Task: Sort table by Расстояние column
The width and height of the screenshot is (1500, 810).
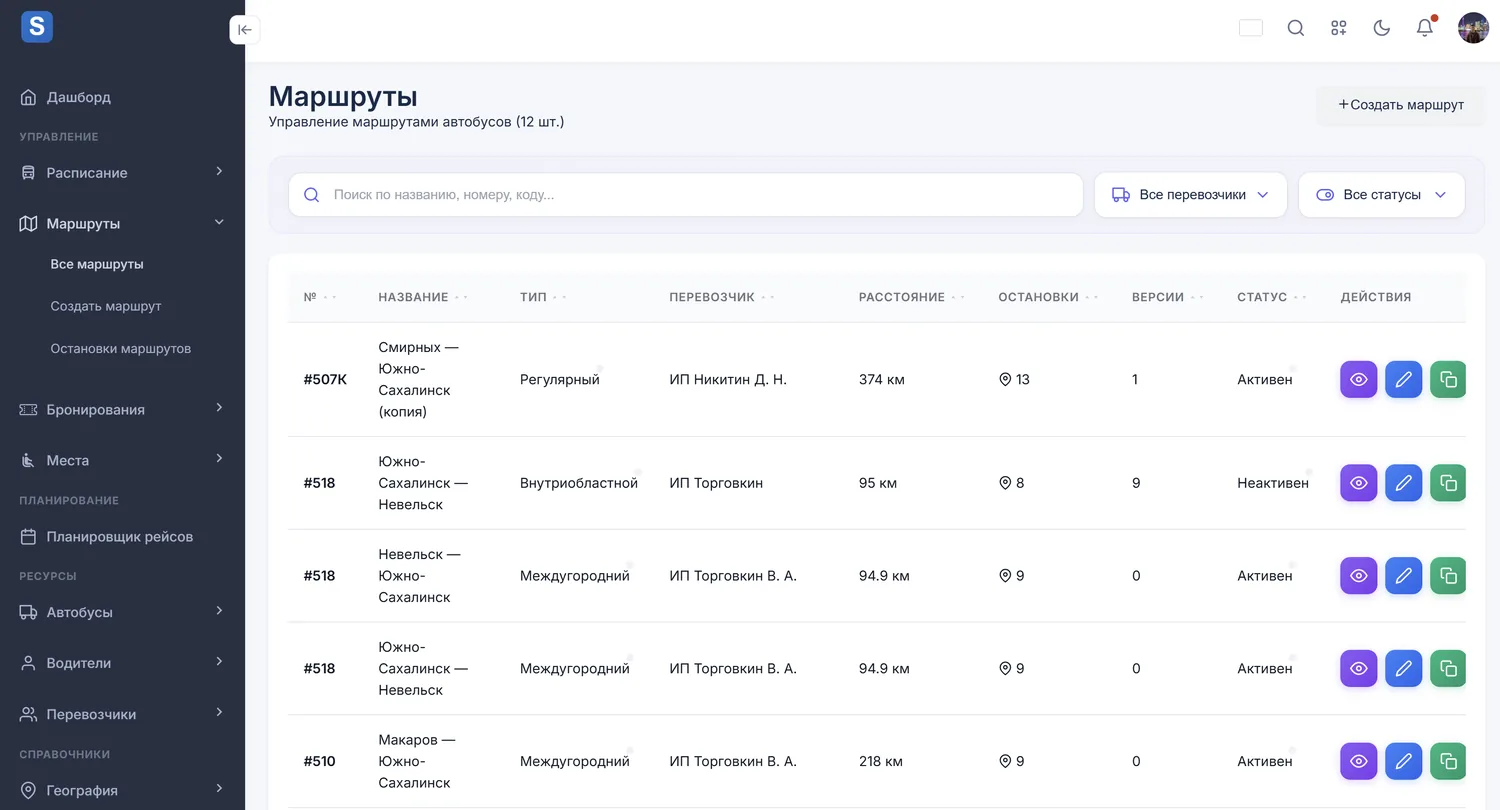Action: (x=911, y=297)
